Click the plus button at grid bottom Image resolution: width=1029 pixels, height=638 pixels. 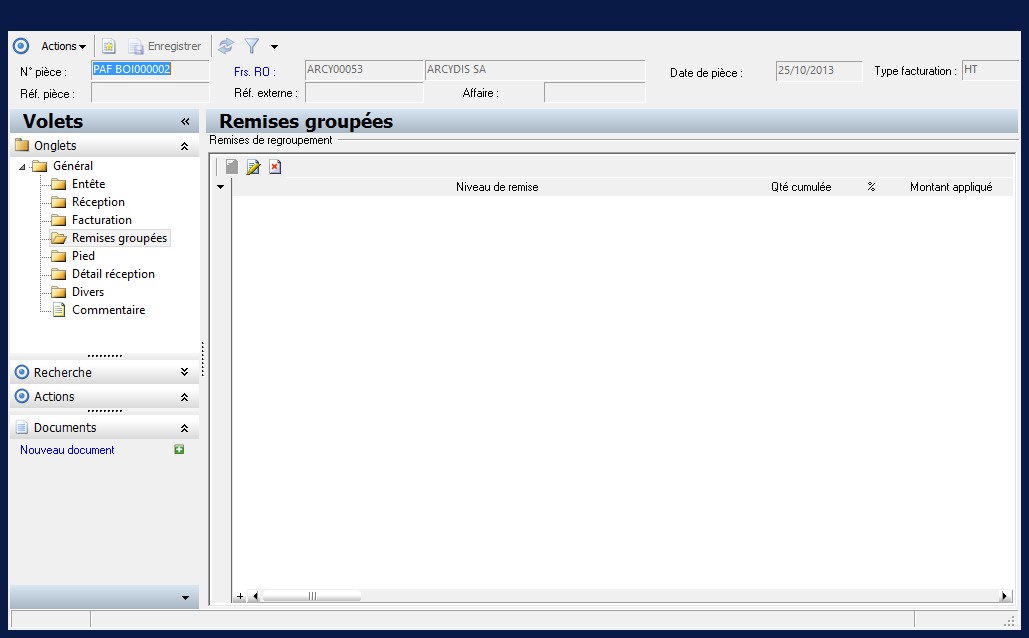(x=240, y=596)
